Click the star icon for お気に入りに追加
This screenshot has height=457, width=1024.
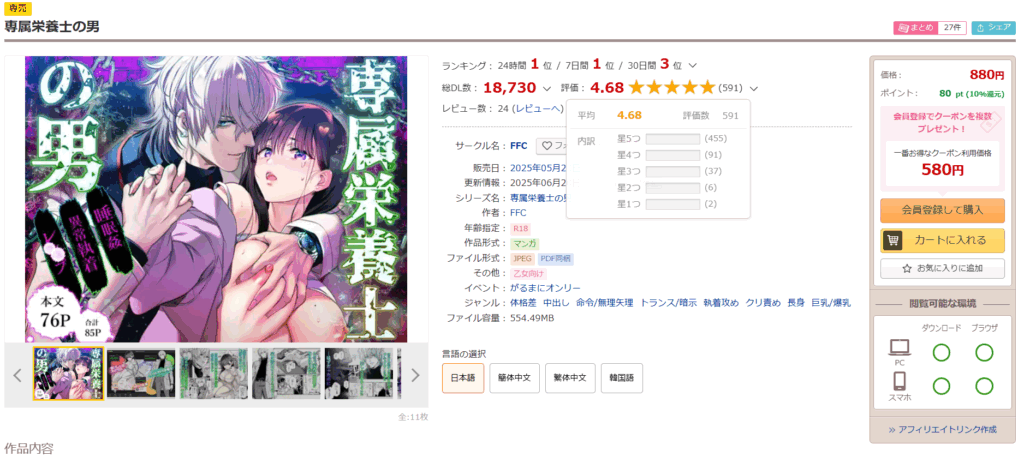[x=906, y=268]
